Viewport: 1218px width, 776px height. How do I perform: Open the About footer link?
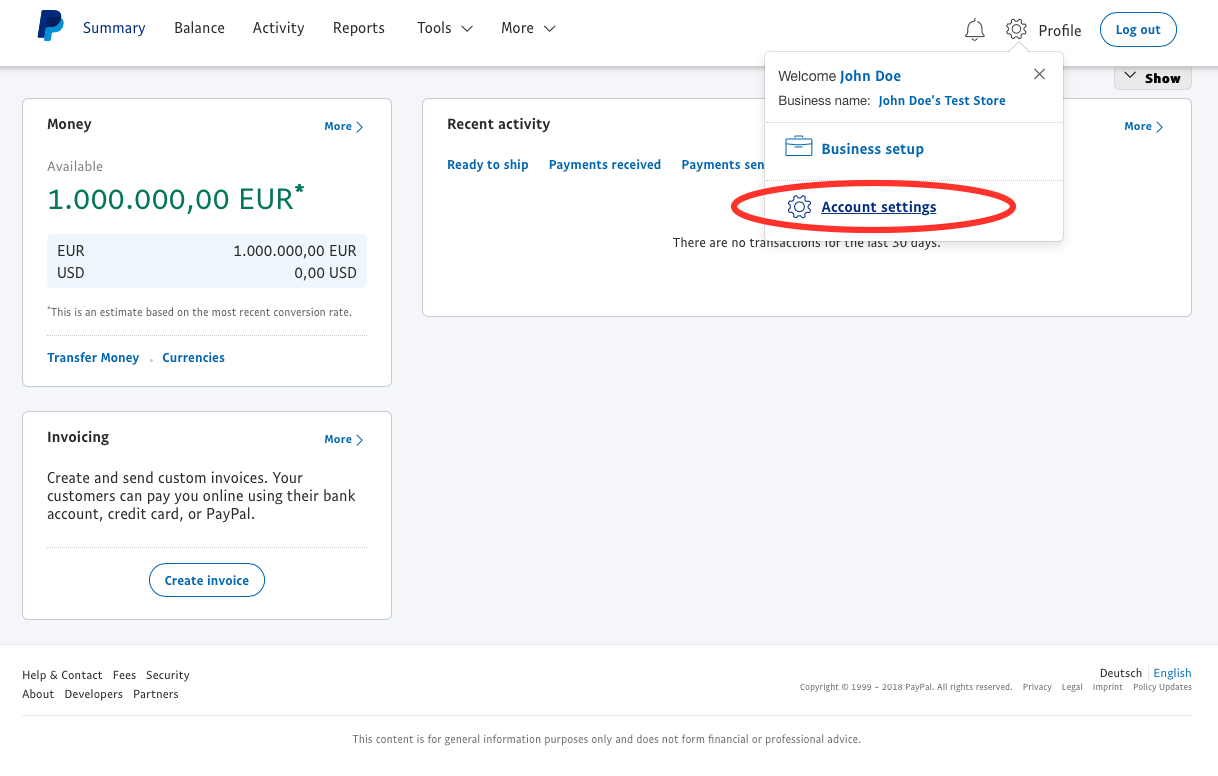(38, 694)
